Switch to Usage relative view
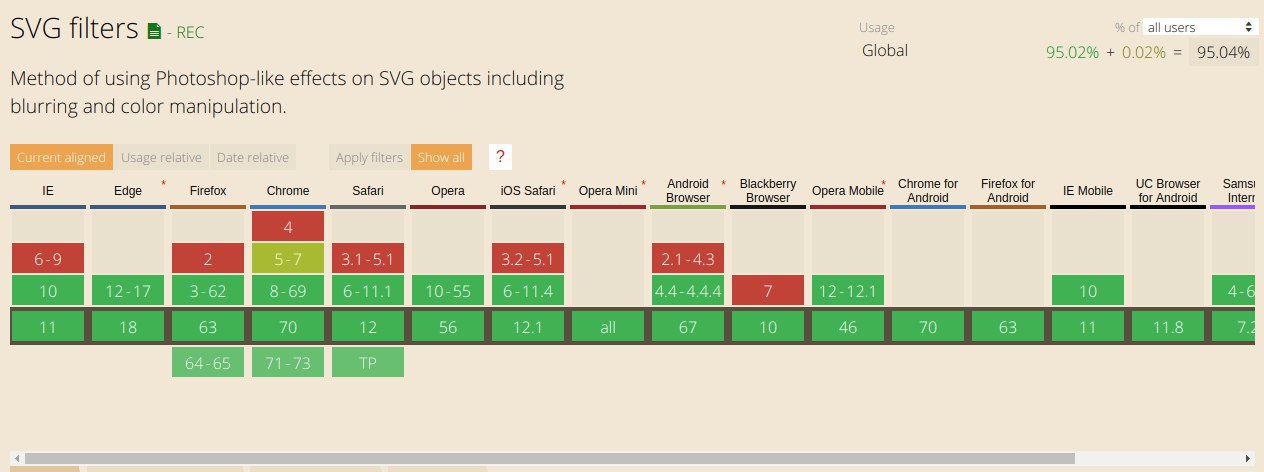The image size is (1264, 472). tap(161, 157)
